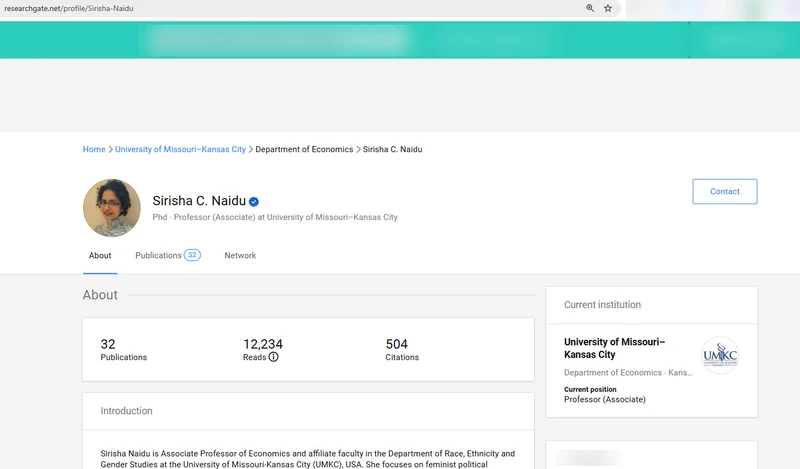Click the profile name heading Sirisha C. Naidu
The height and width of the screenshot is (469, 800).
[199, 201]
